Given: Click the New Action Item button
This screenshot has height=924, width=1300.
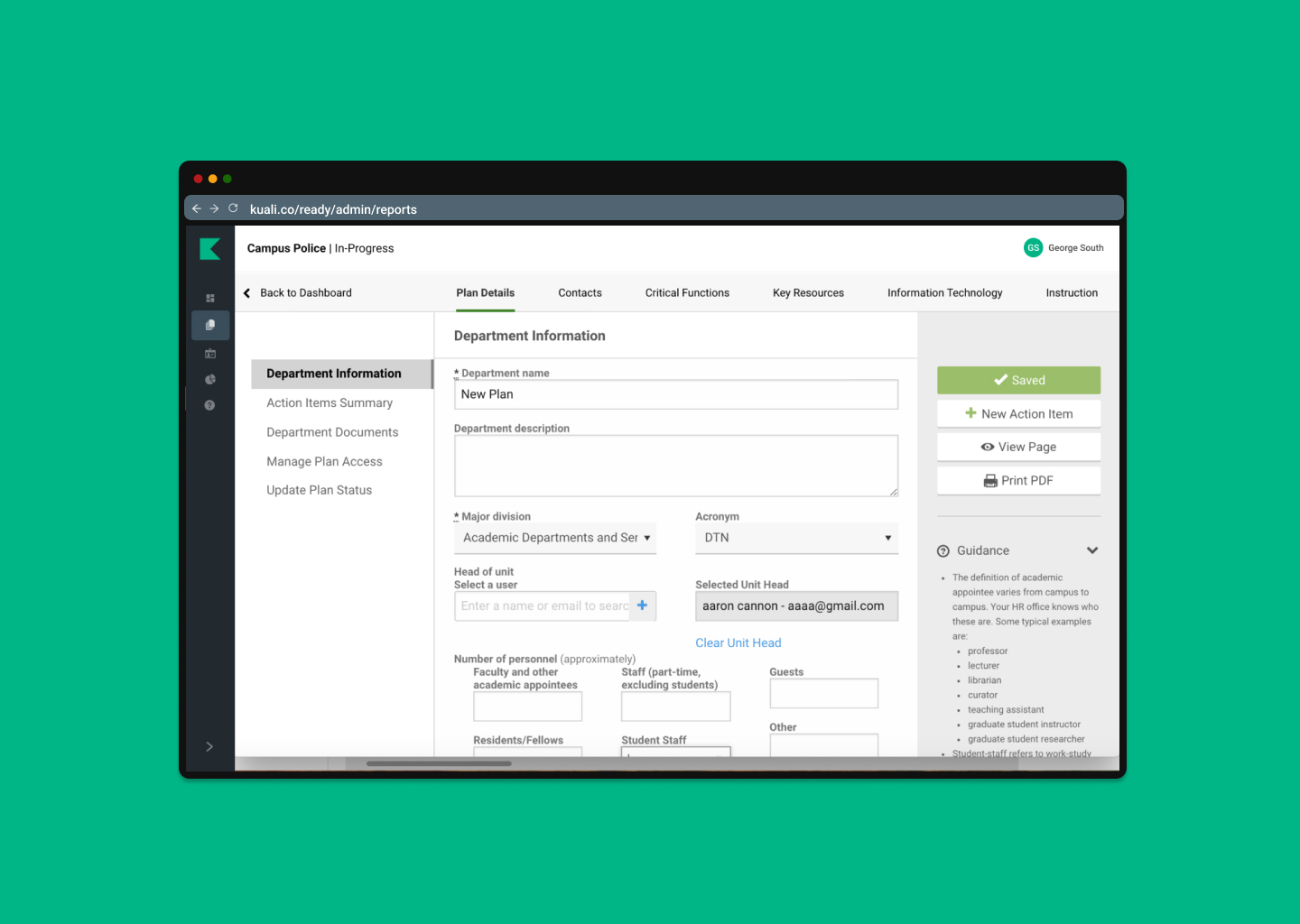Looking at the screenshot, I should click(x=1018, y=414).
